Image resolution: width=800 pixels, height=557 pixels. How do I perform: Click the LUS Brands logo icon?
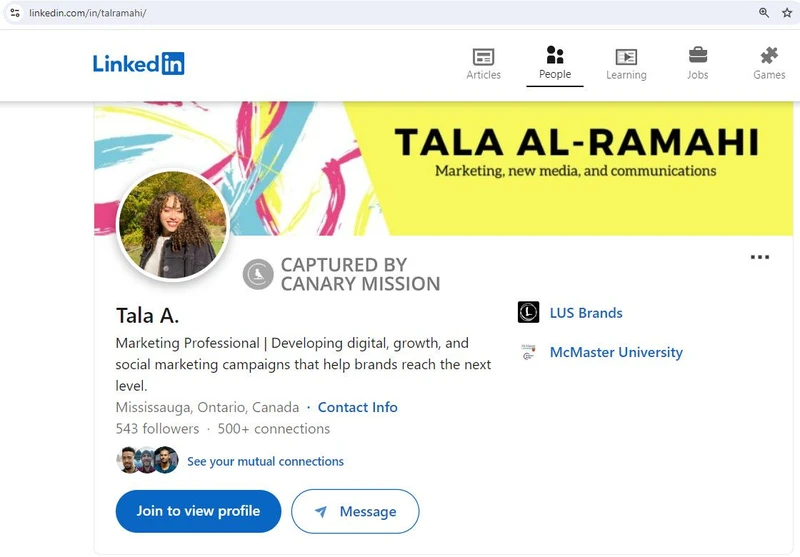pyautogui.click(x=528, y=312)
